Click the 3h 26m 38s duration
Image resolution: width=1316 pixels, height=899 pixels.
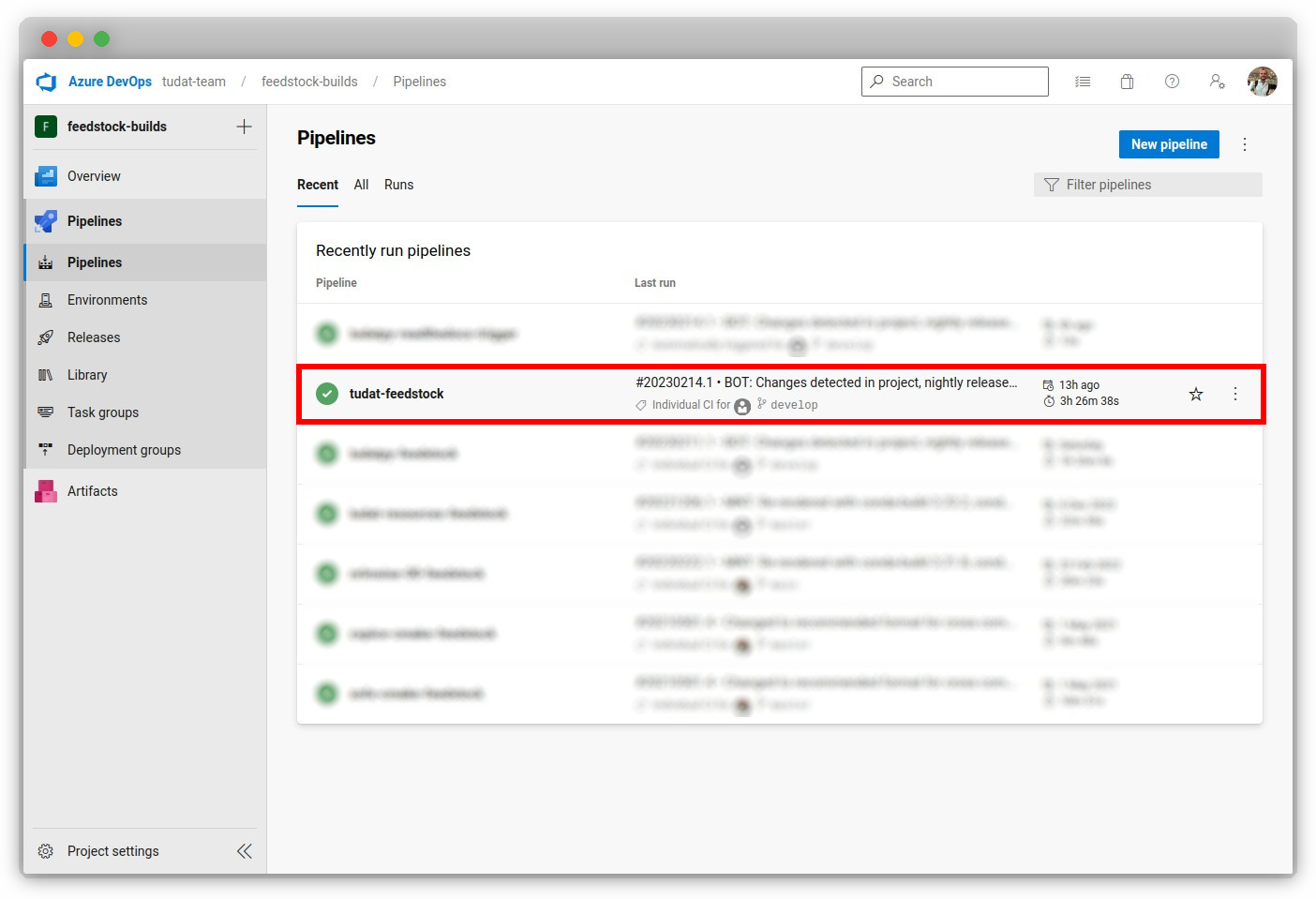click(x=1089, y=401)
